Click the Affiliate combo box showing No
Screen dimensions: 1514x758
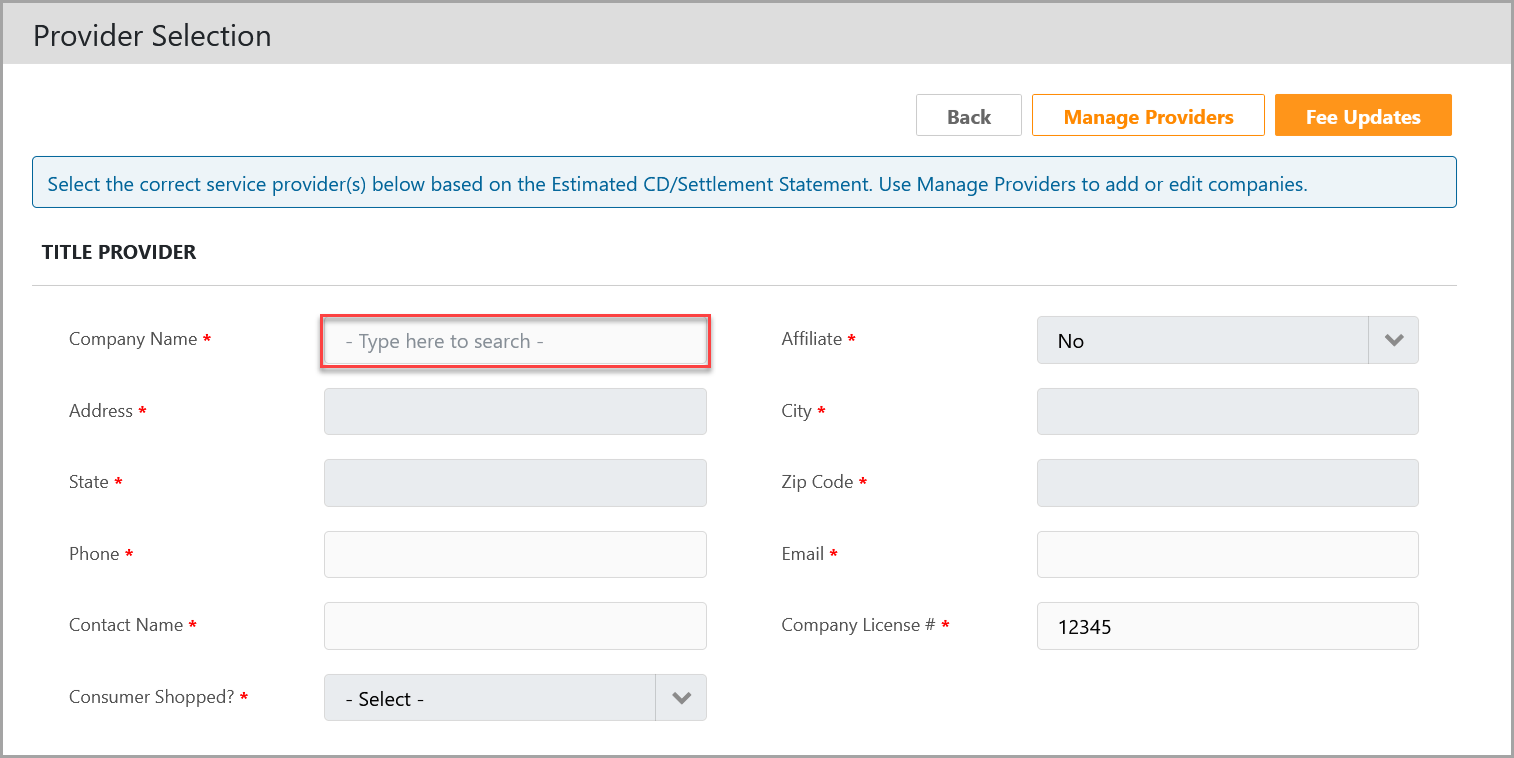1201,341
